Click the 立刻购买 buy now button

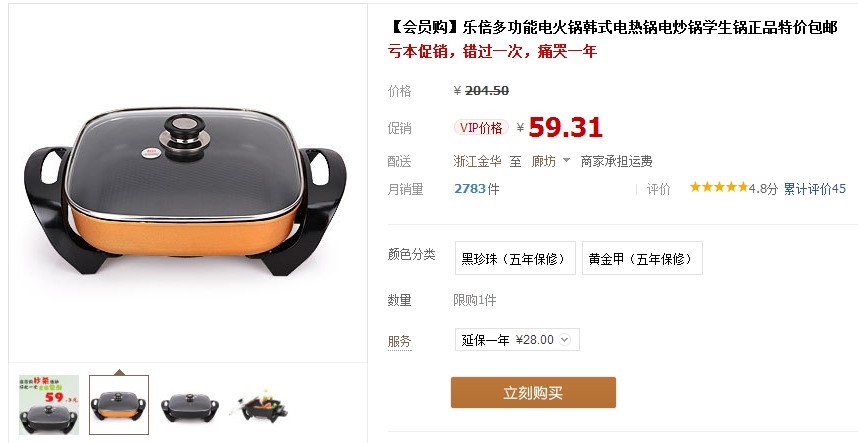[x=533, y=392]
